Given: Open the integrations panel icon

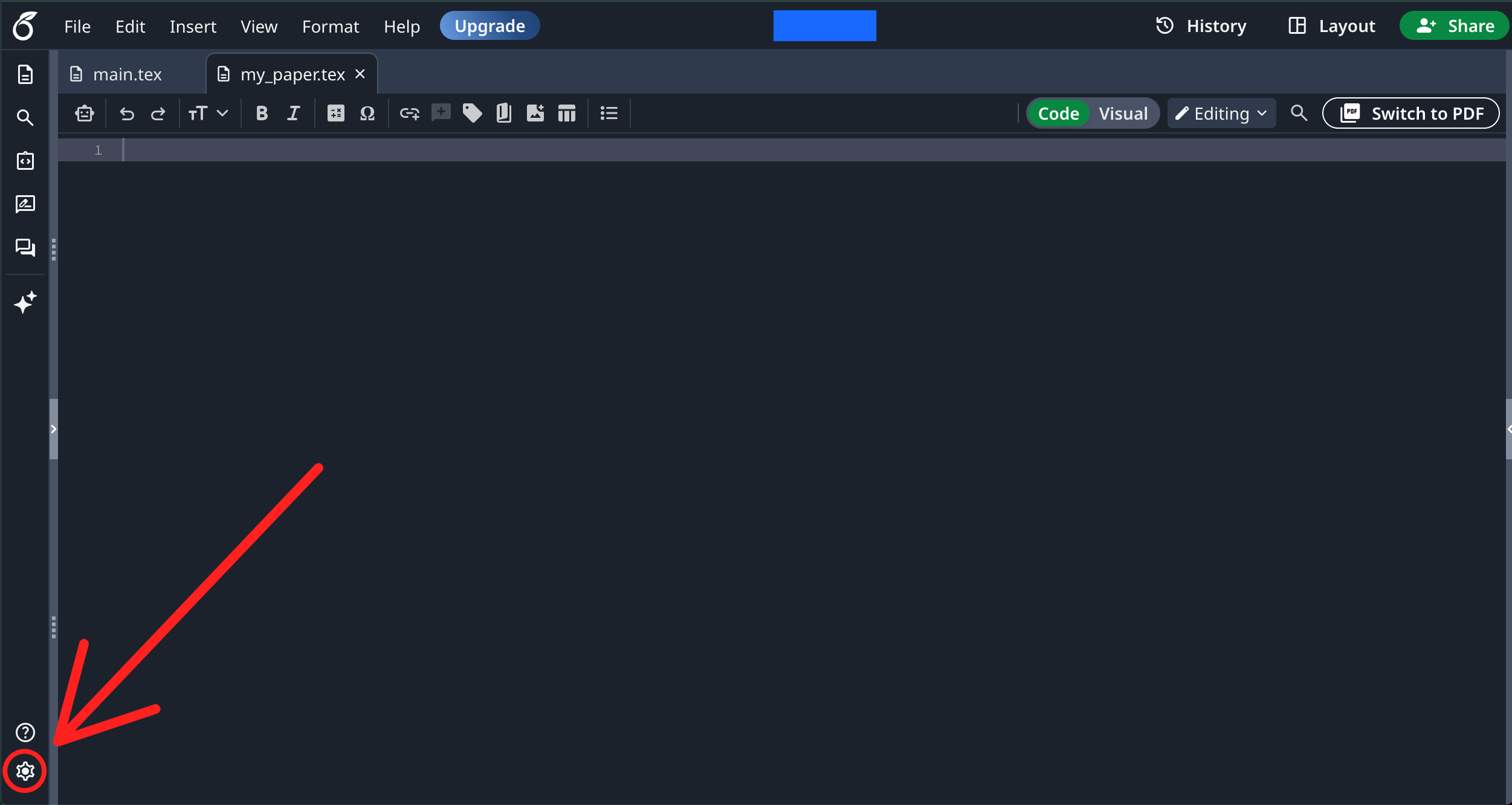Looking at the screenshot, I should tap(25, 161).
